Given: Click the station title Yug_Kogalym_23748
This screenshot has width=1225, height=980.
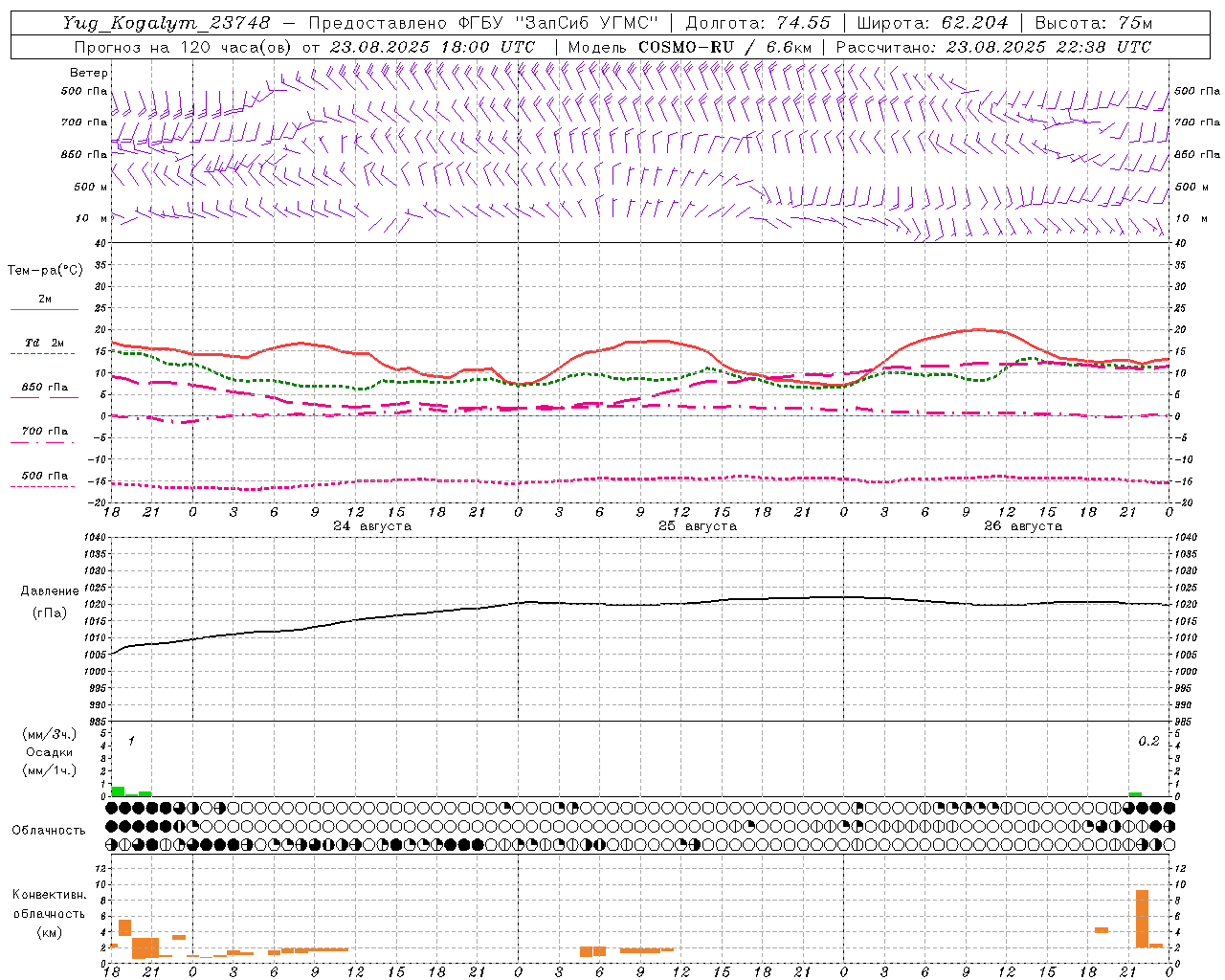Looking at the screenshot, I should click(x=167, y=23).
